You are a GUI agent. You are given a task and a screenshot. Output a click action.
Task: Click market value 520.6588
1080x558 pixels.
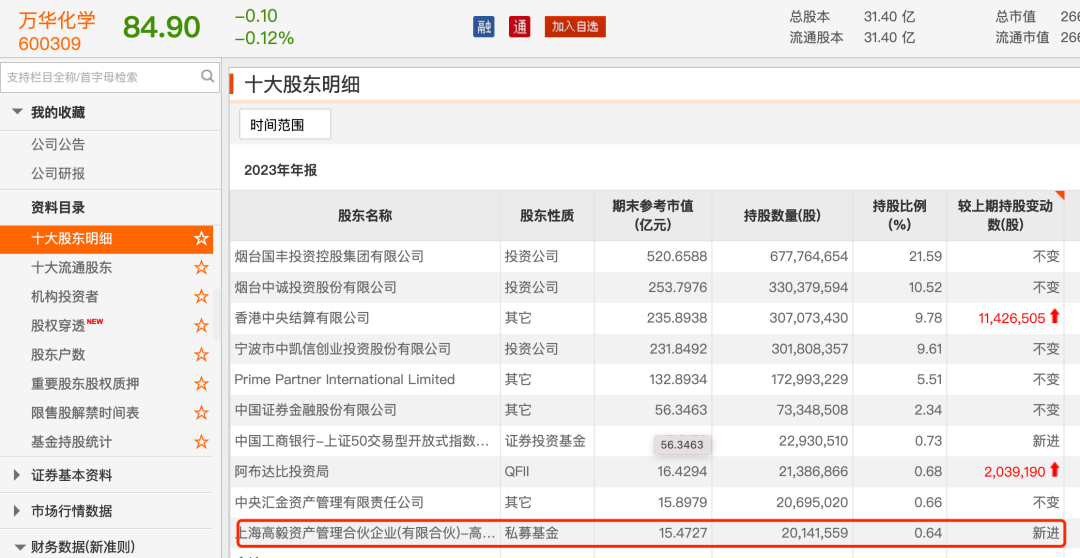tap(677, 257)
